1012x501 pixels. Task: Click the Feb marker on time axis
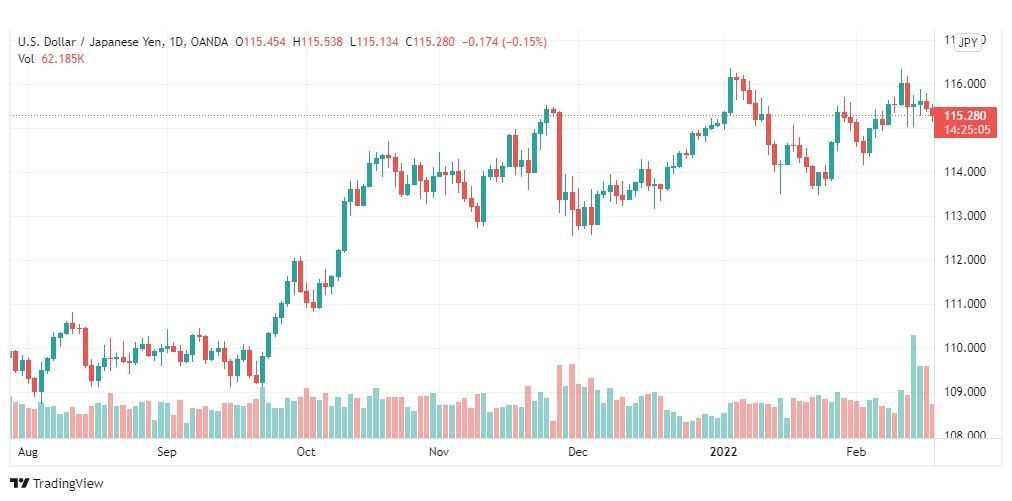[x=855, y=452]
